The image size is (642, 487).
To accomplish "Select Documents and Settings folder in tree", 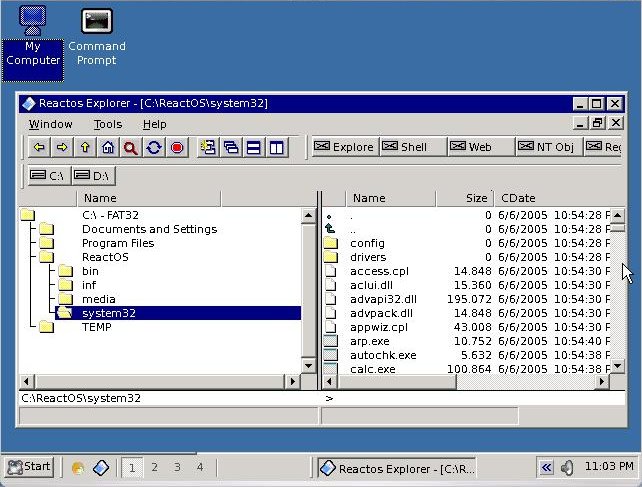I will pos(149,229).
